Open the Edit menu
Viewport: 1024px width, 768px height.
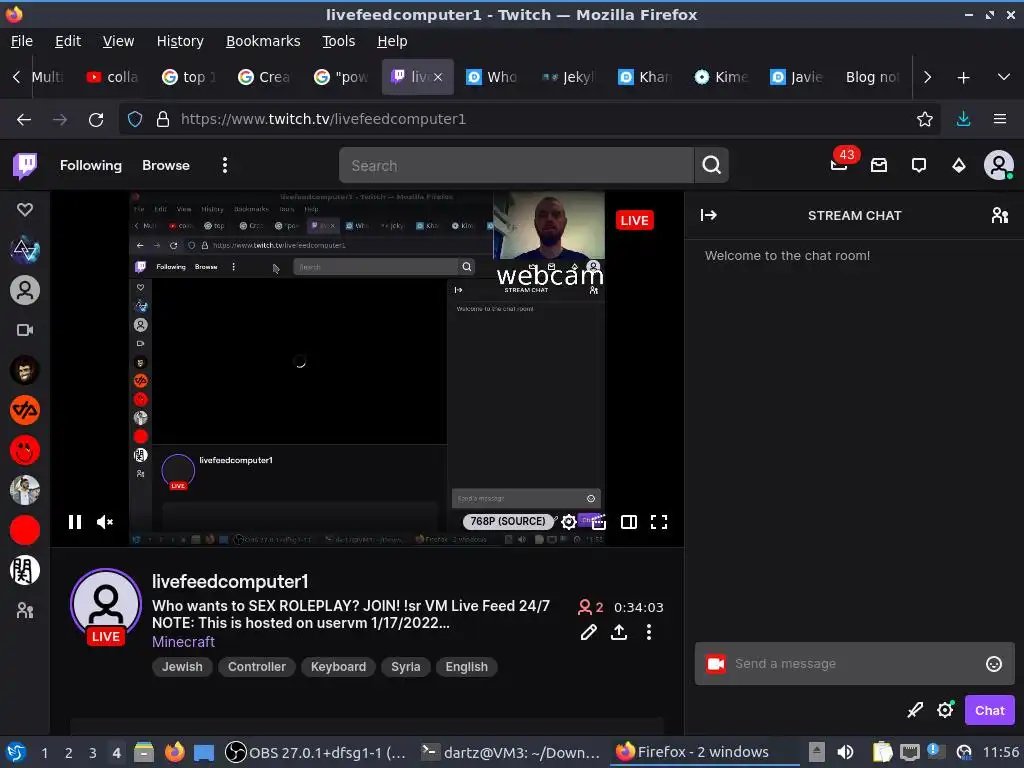click(68, 41)
